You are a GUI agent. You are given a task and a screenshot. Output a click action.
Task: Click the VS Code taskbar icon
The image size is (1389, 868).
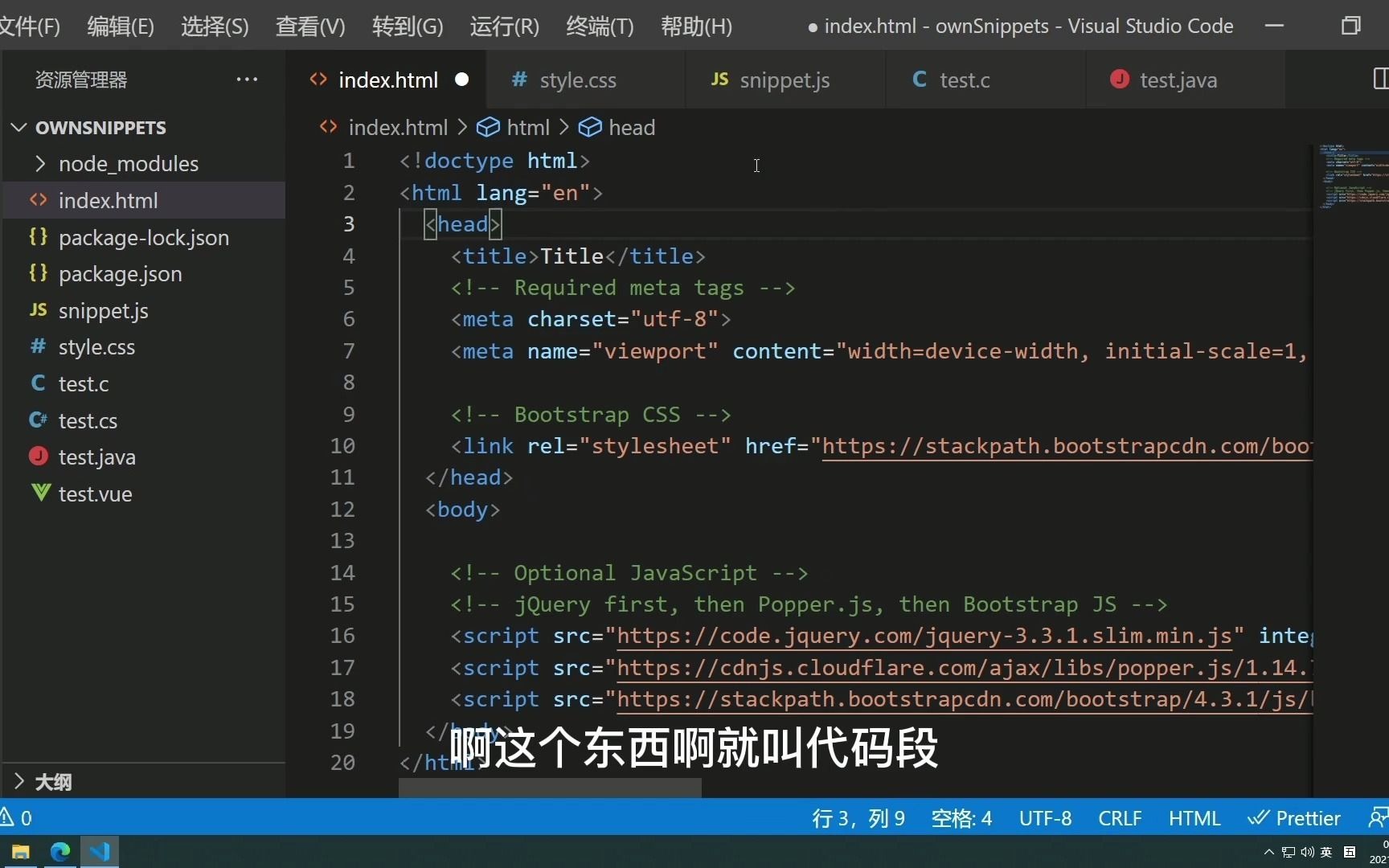[x=100, y=852]
